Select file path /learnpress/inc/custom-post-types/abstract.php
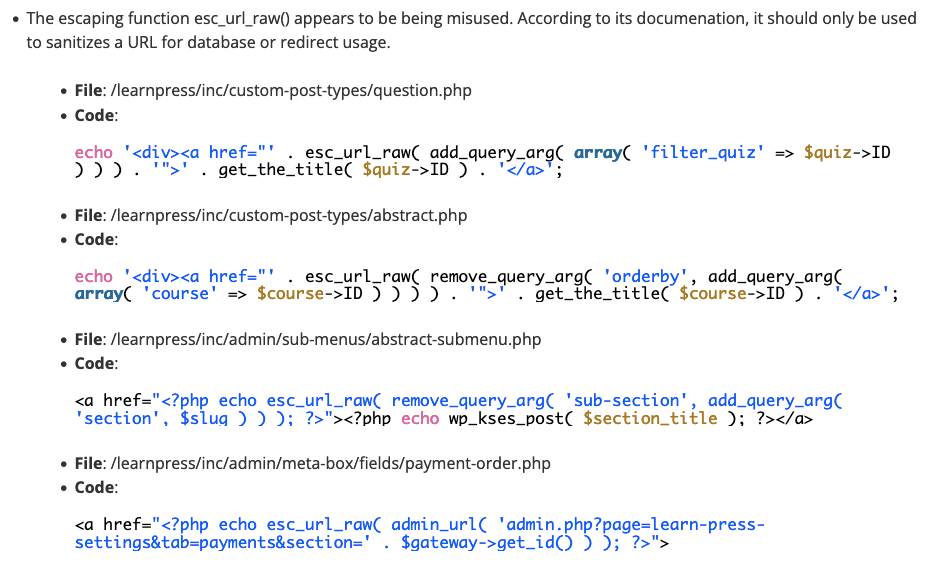Viewport: 932px width, 575px height. pyautogui.click(x=289, y=215)
